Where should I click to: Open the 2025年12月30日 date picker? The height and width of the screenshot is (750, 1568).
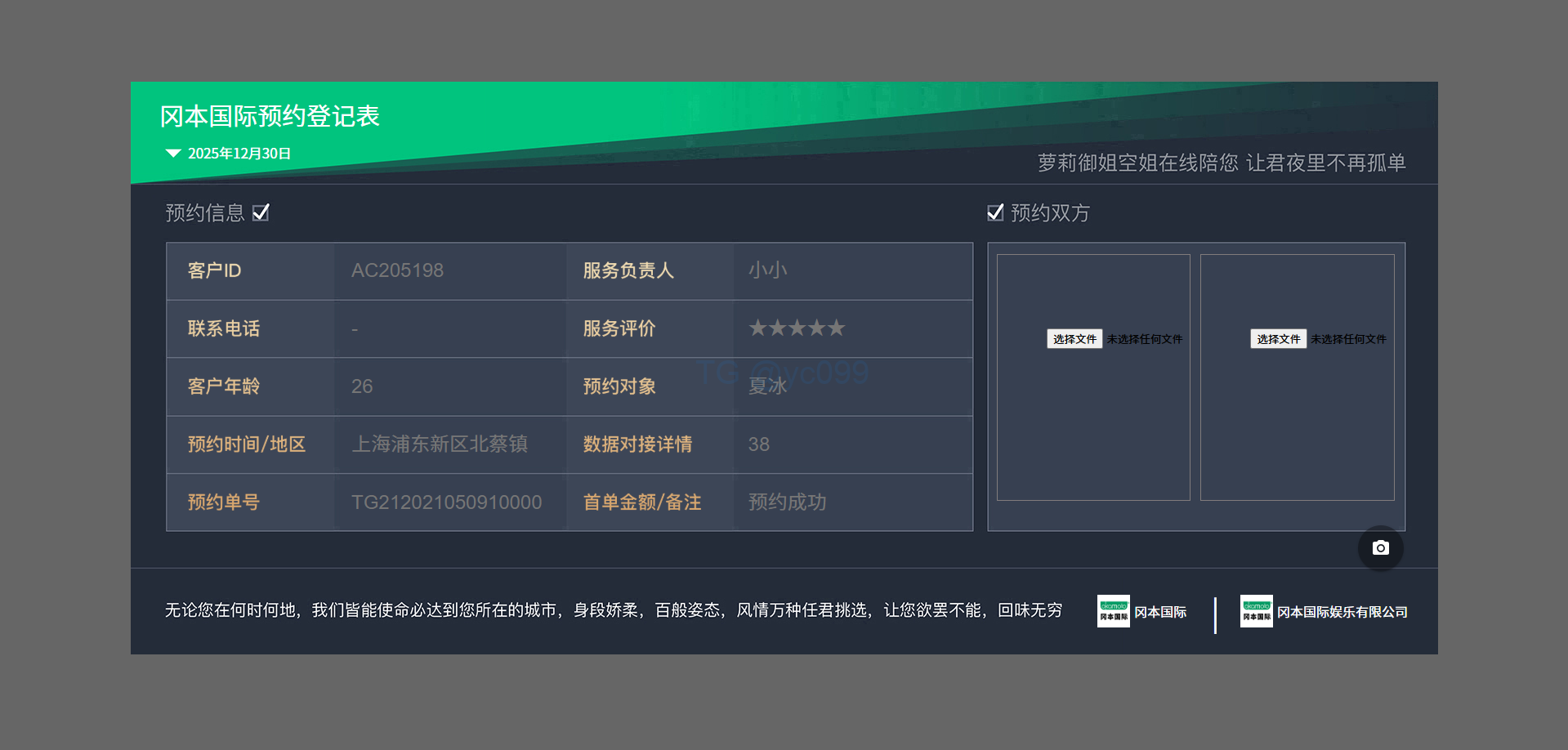point(239,154)
